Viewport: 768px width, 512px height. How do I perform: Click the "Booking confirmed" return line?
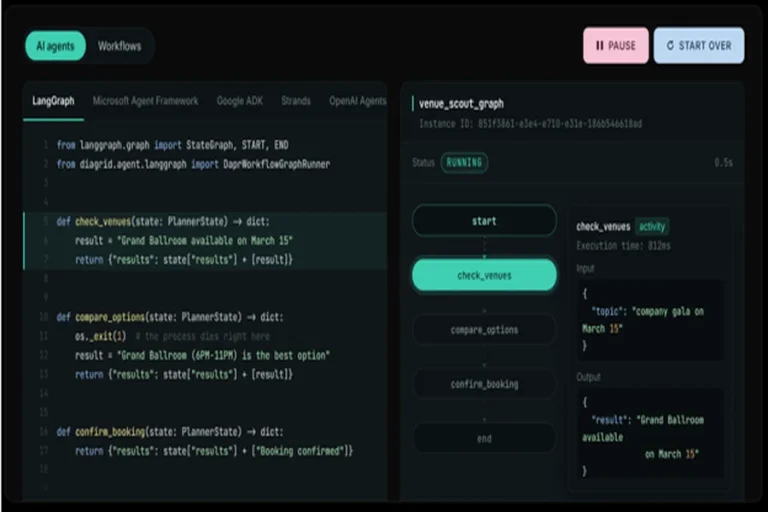tap(214, 451)
